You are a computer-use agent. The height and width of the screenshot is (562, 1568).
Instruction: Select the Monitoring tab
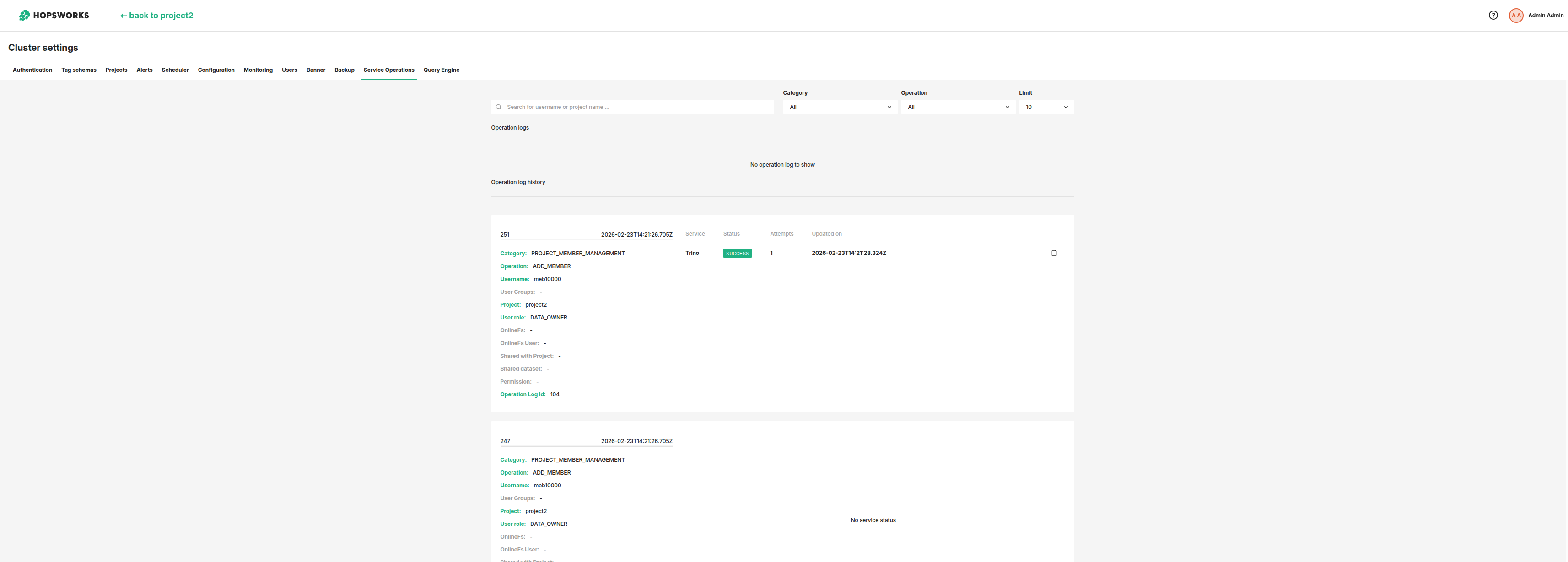[258, 70]
